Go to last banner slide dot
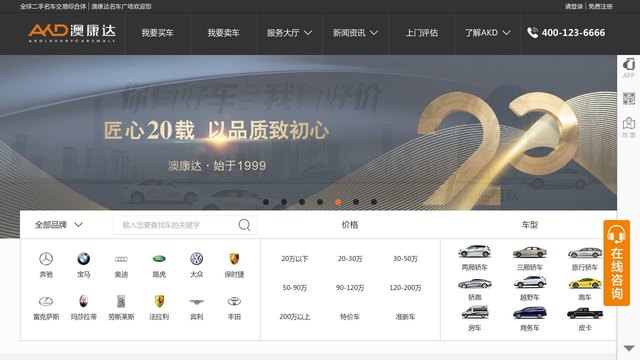This screenshot has width=640, height=360. tap(374, 202)
